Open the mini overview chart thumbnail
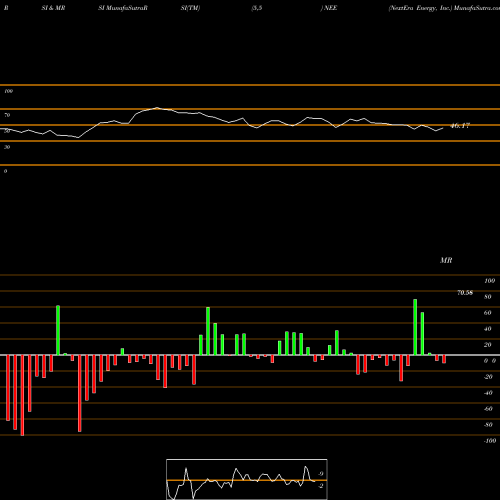The image size is (500, 500). (247, 479)
